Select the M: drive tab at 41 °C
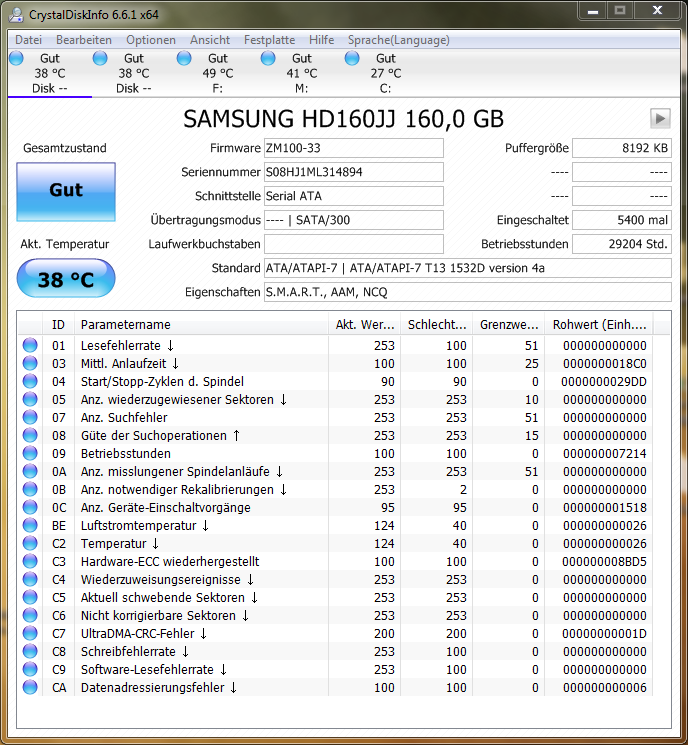The image size is (688, 745). coord(302,73)
